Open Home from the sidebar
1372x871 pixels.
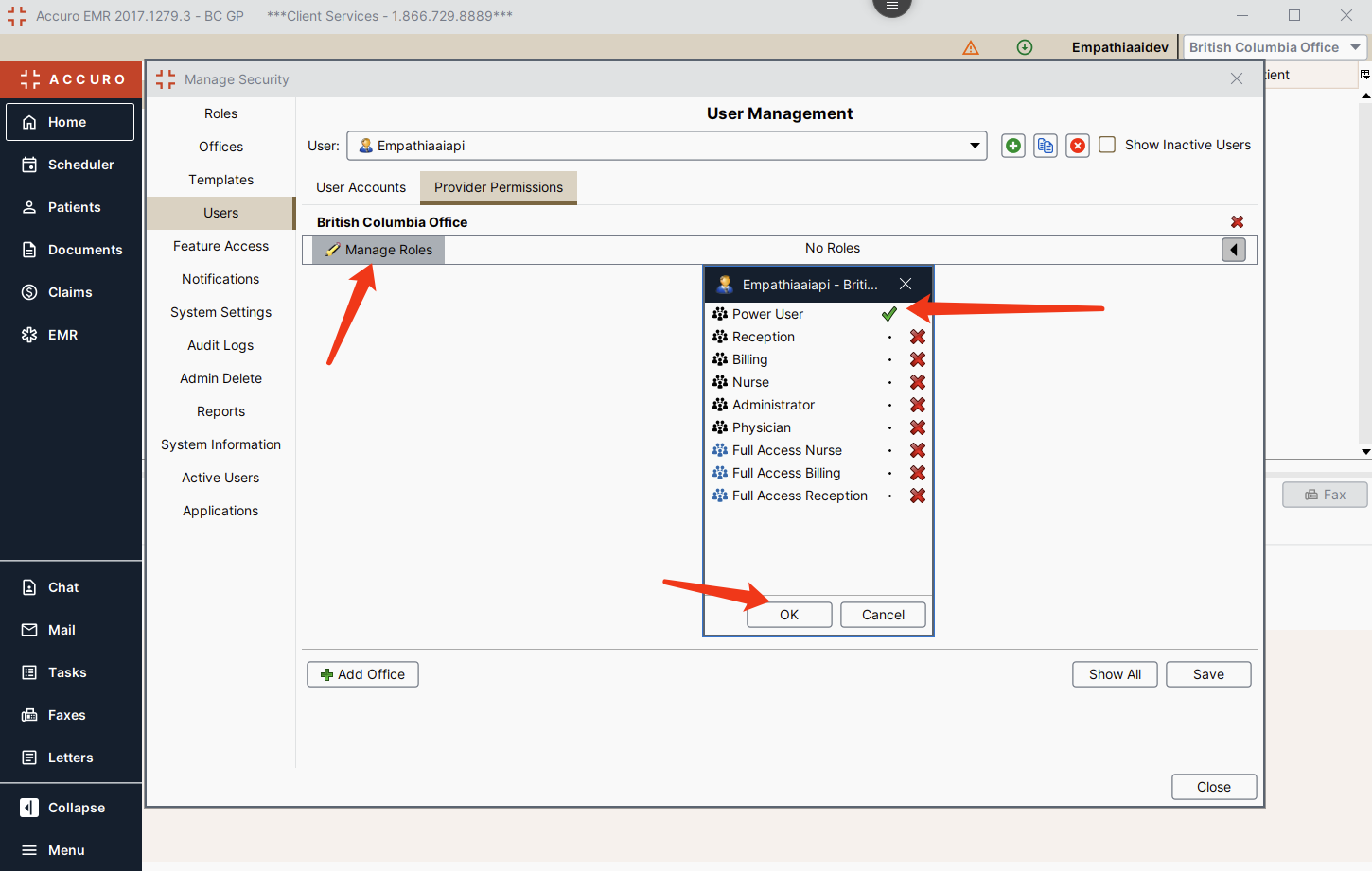pyautogui.click(x=70, y=122)
